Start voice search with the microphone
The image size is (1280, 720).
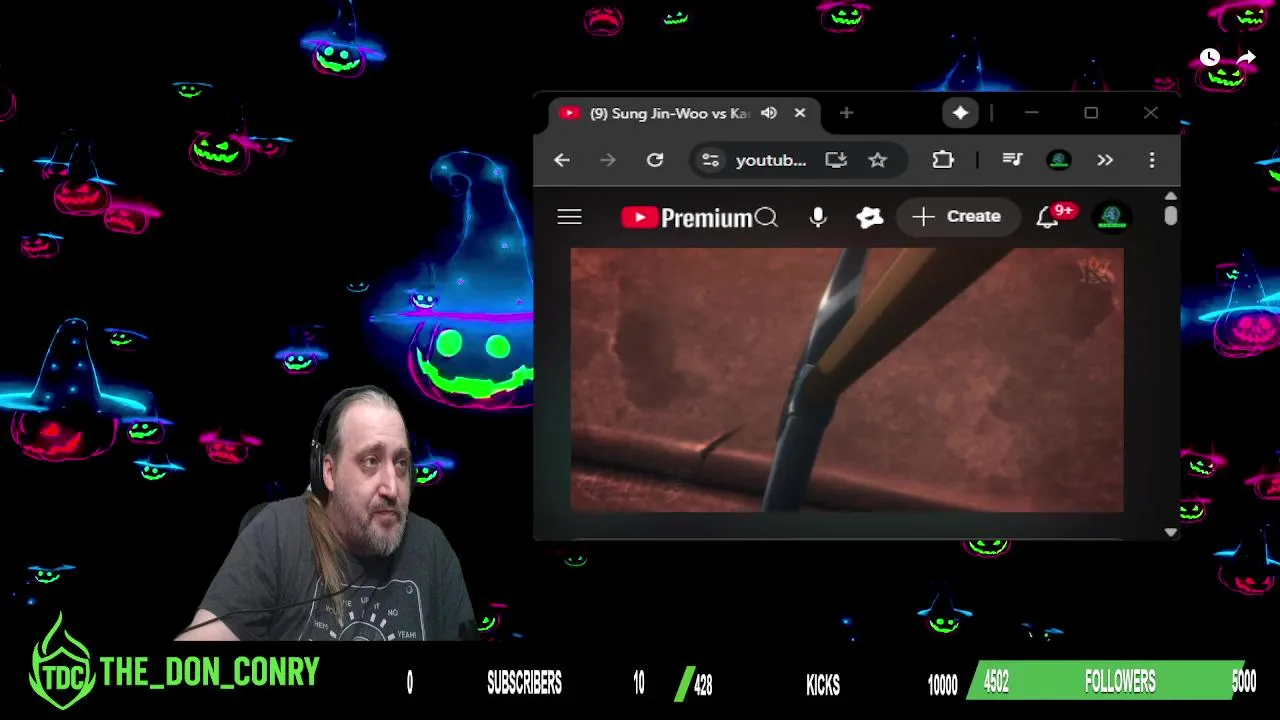(818, 217)
